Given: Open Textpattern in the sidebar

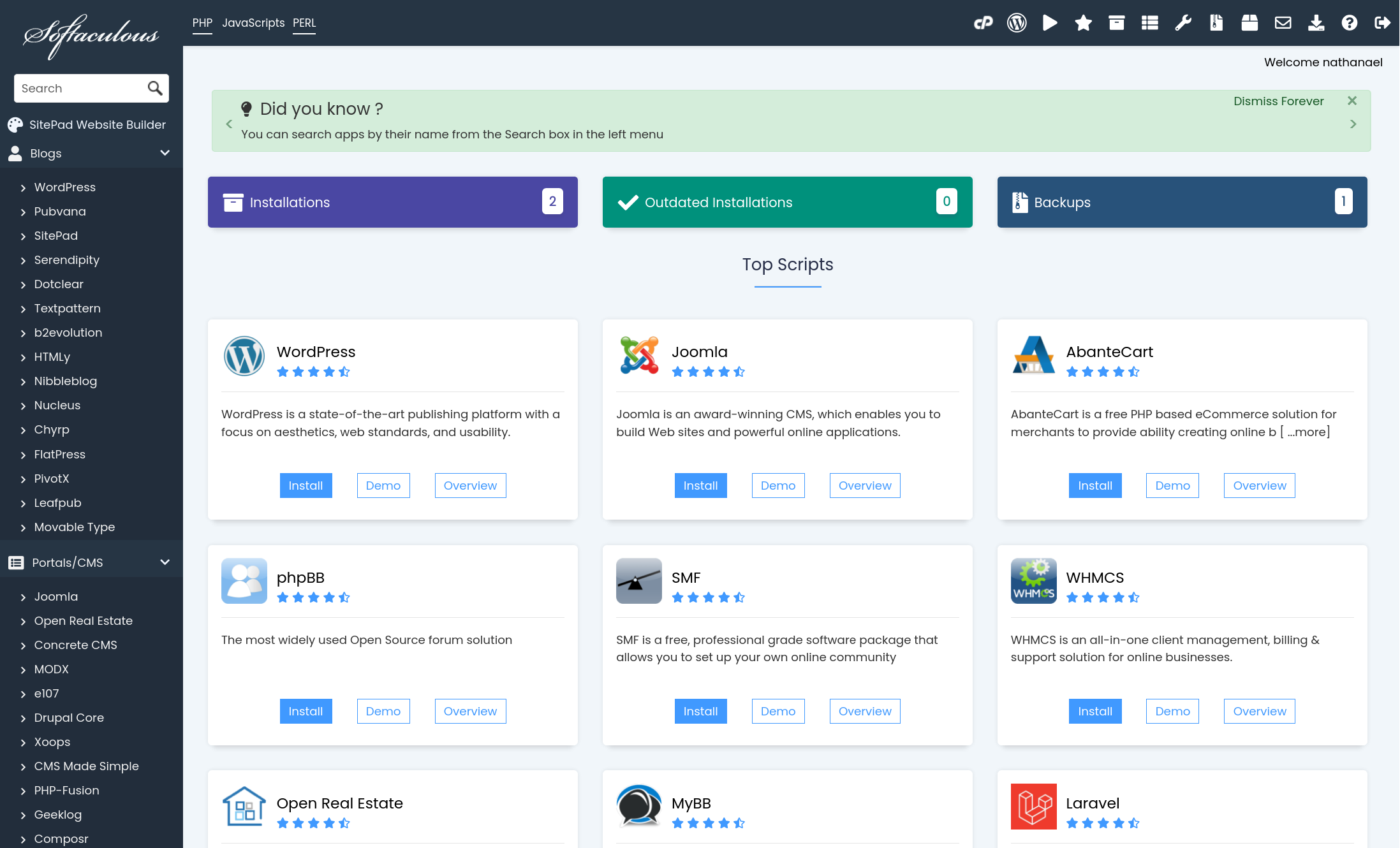Looking at the screenshot, I should tap(68, 309).
